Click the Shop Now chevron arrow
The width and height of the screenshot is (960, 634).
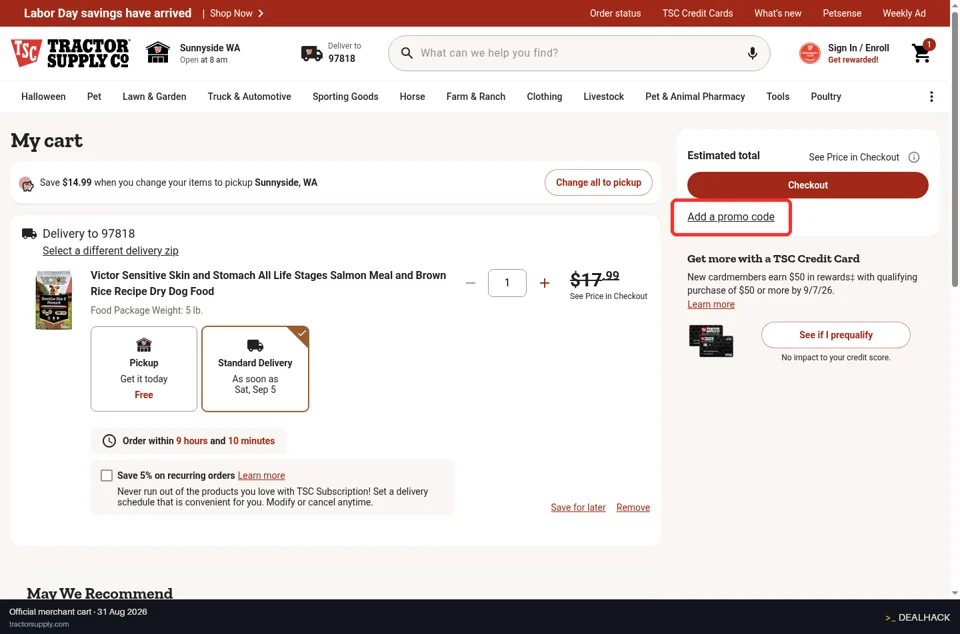click(261, 13)
